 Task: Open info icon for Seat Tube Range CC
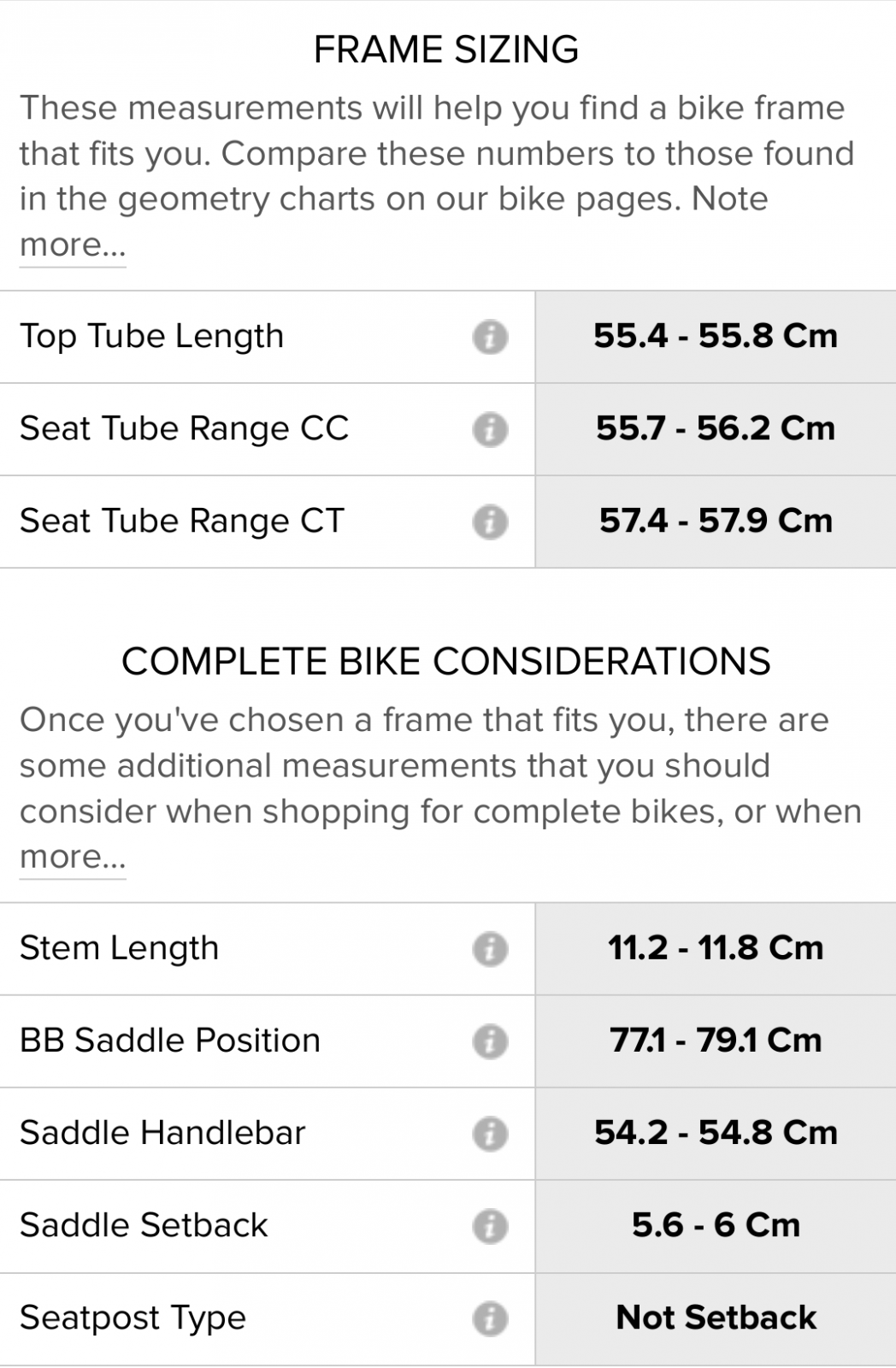tap(490, 429)
